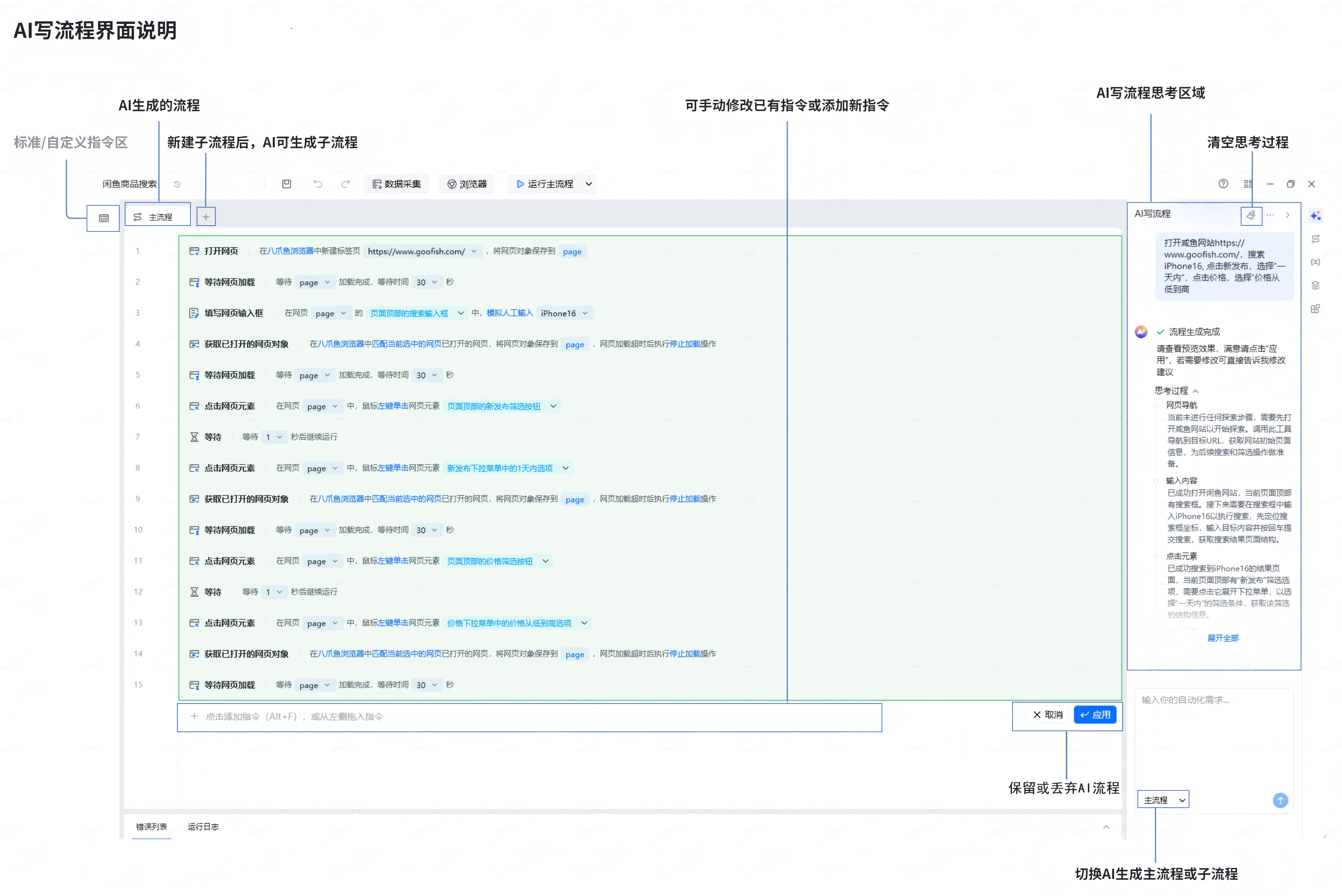Run the flow with 运行主流程

point(545,184)
